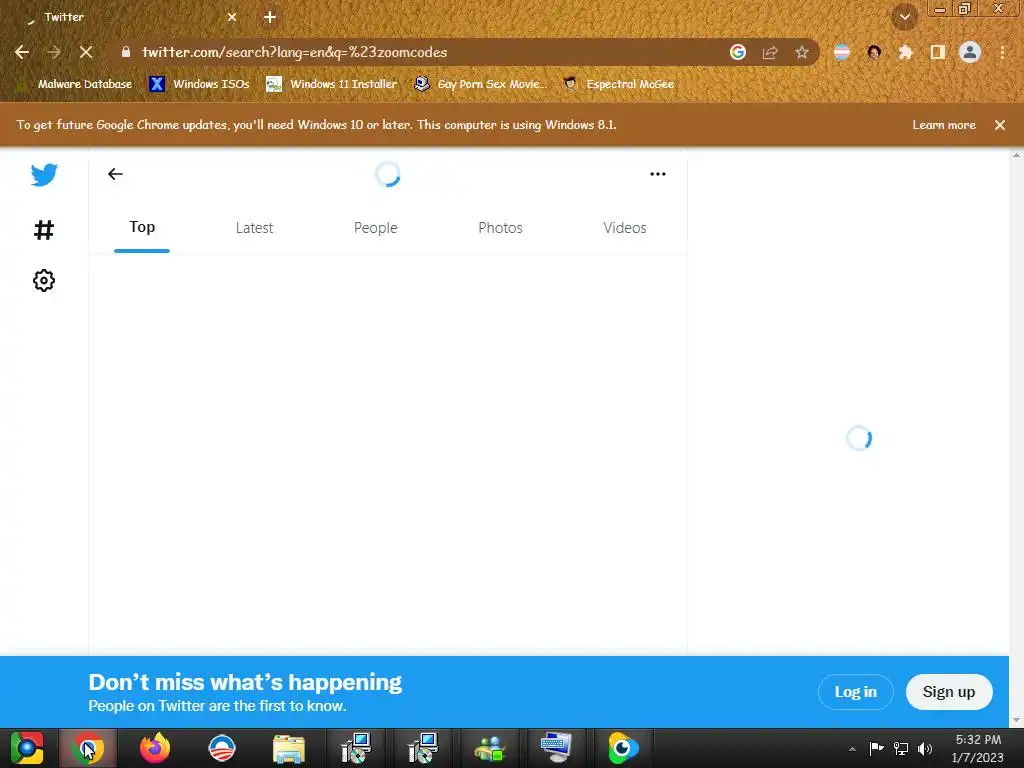This screenshot has width=1024, height=768.
Task: Open the Chrome profile avatar
Action: point(970,52)
